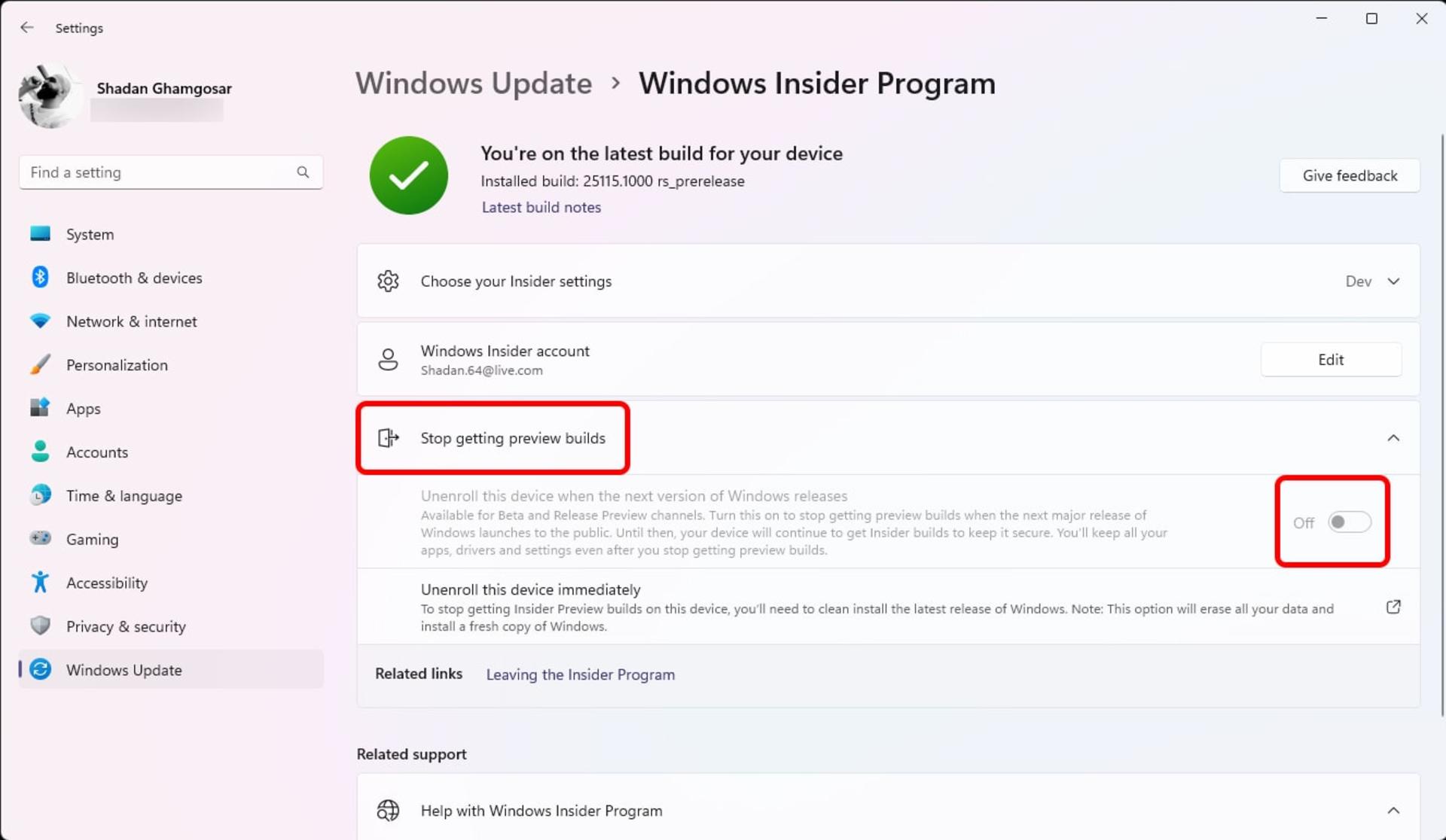Click the user profile avatar picture
The width and height of the screenshot is (1446, 840).
[x=50, y=96]
